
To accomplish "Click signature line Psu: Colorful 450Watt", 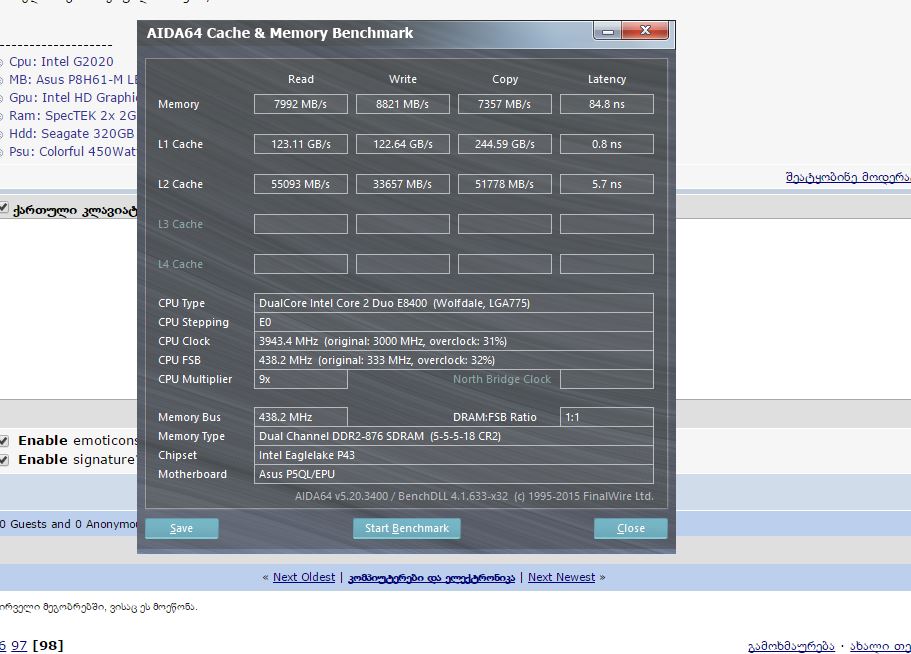I will click(x=74, y=152).
